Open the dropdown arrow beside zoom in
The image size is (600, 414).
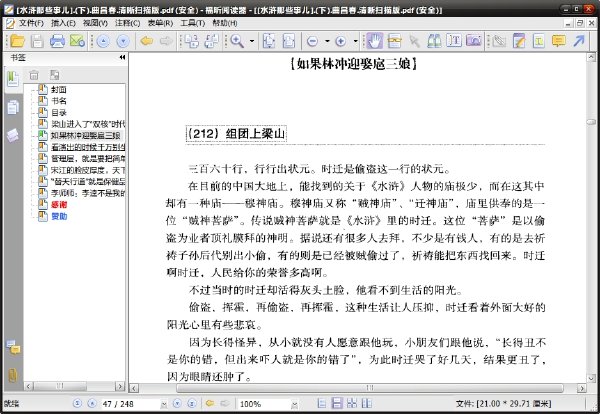(355, 41)
